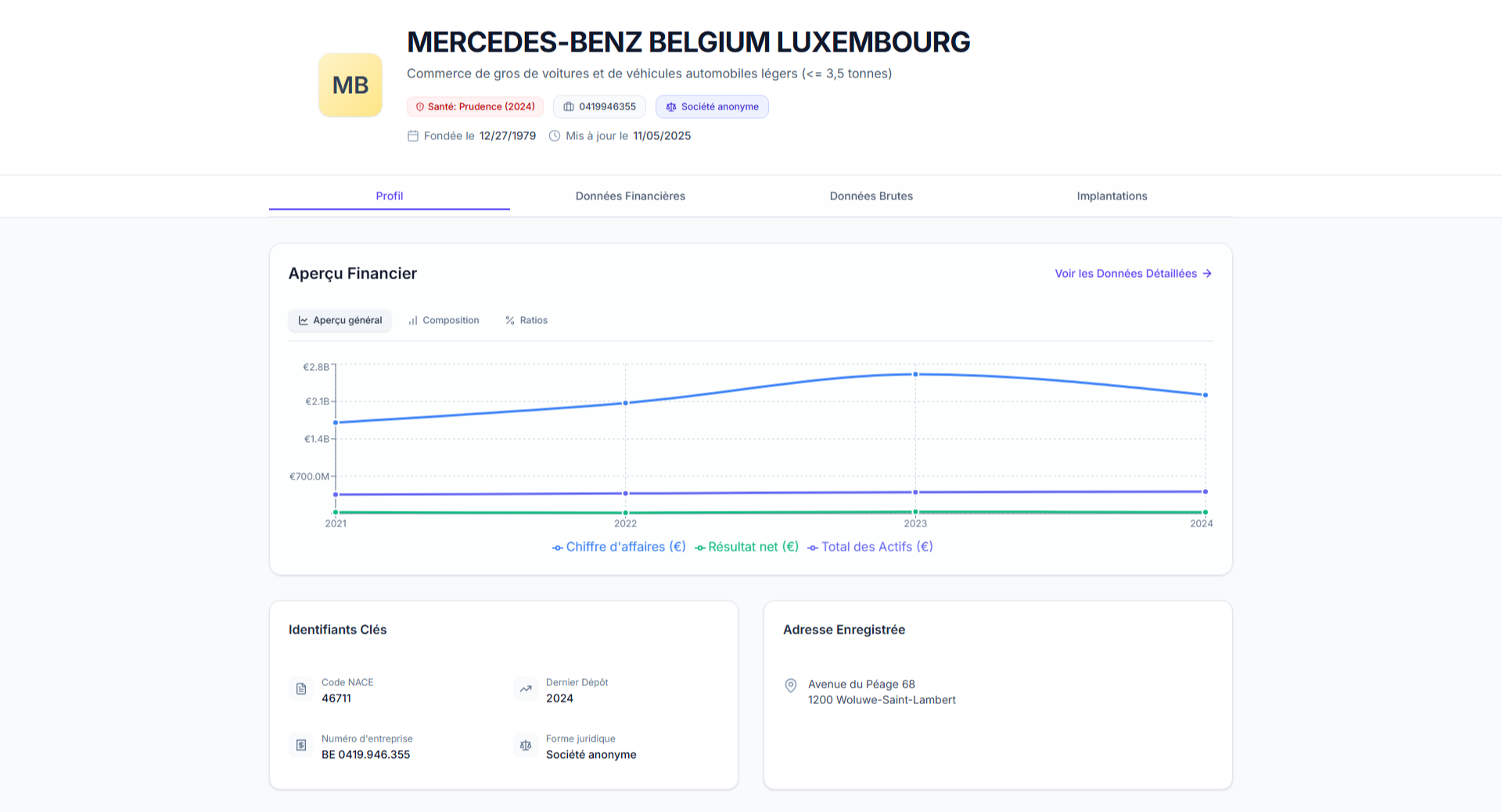1502x812 pixels.
Task: Open the Données Financières tab
Action: point(630,196)
